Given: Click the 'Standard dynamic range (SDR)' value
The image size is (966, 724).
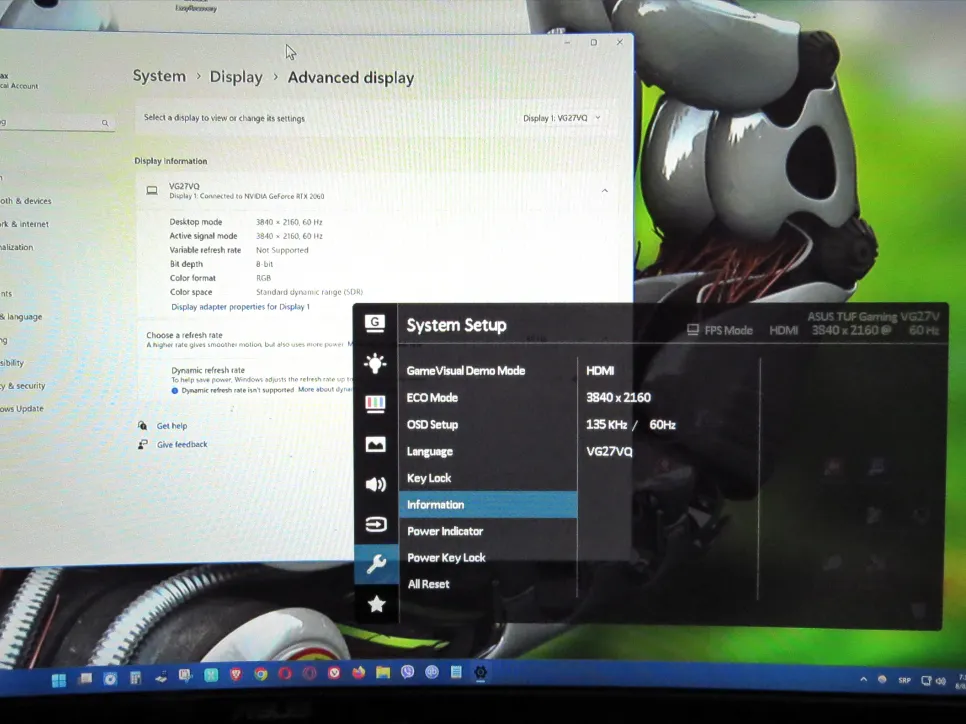Looking at the screenshot, I should pos(309,292).
